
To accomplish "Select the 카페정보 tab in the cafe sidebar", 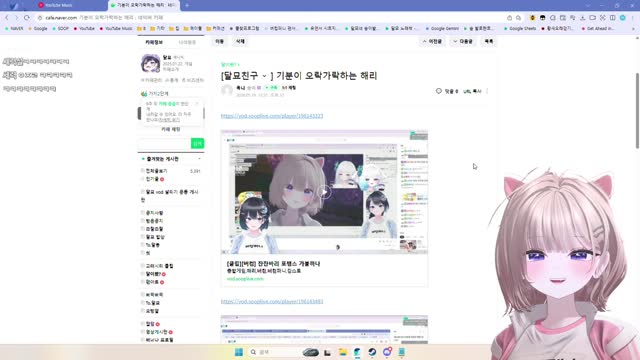I will pyautogui.click(x=154, y=42).
